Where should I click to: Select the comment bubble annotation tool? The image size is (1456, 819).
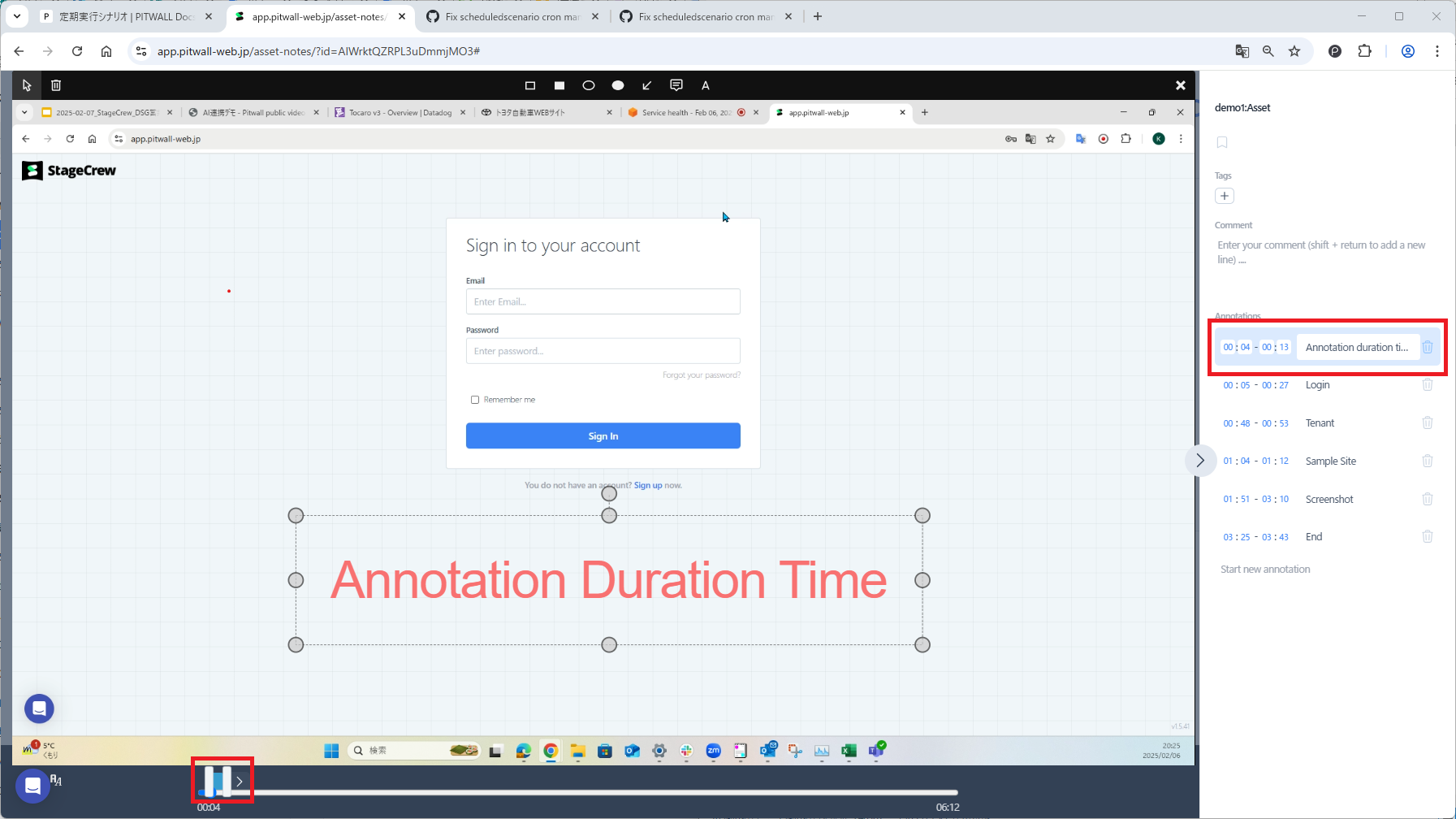(676, 85)
